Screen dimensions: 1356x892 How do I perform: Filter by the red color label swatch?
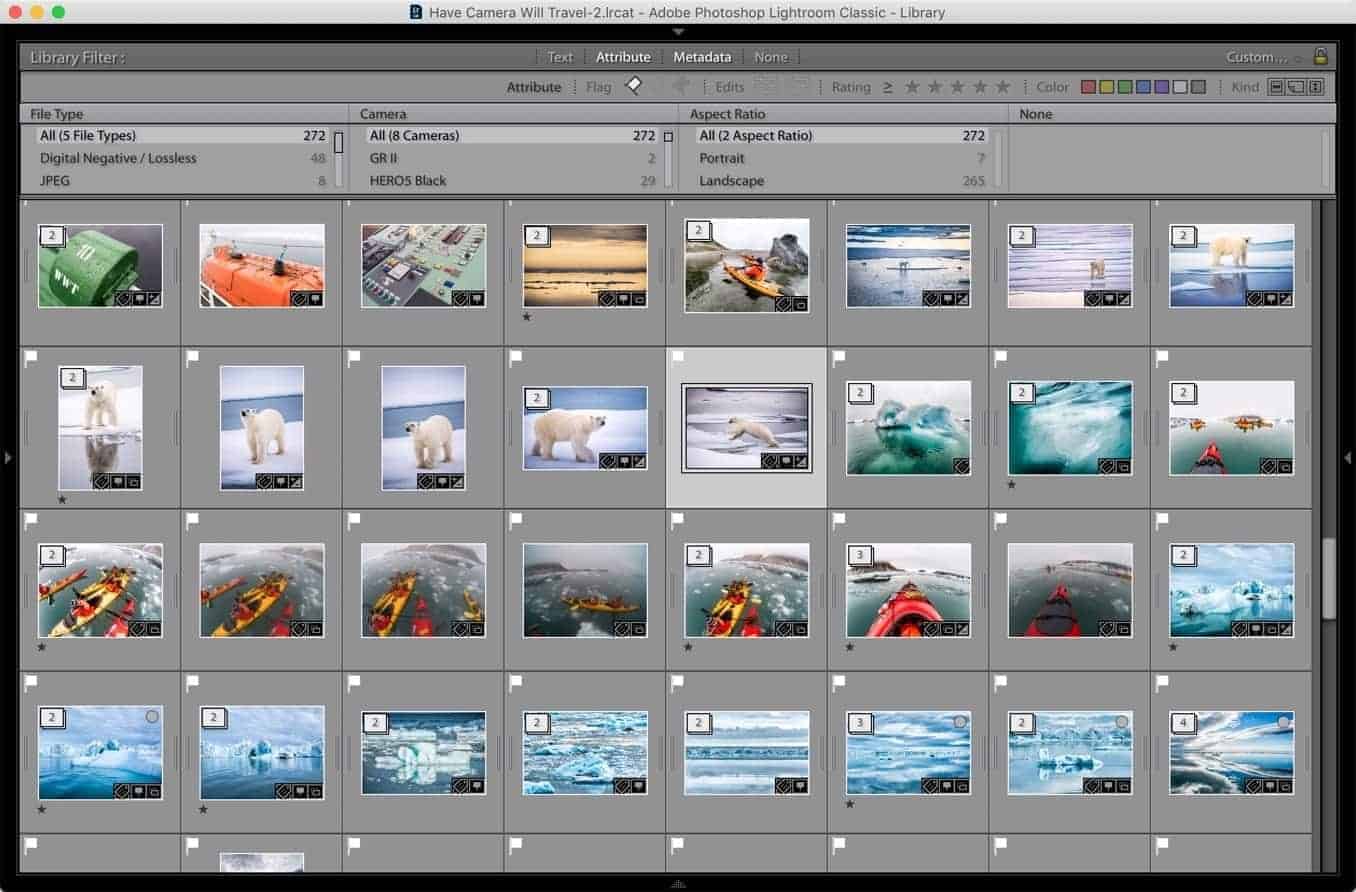pyautogui.click(x=1089, y=87)
